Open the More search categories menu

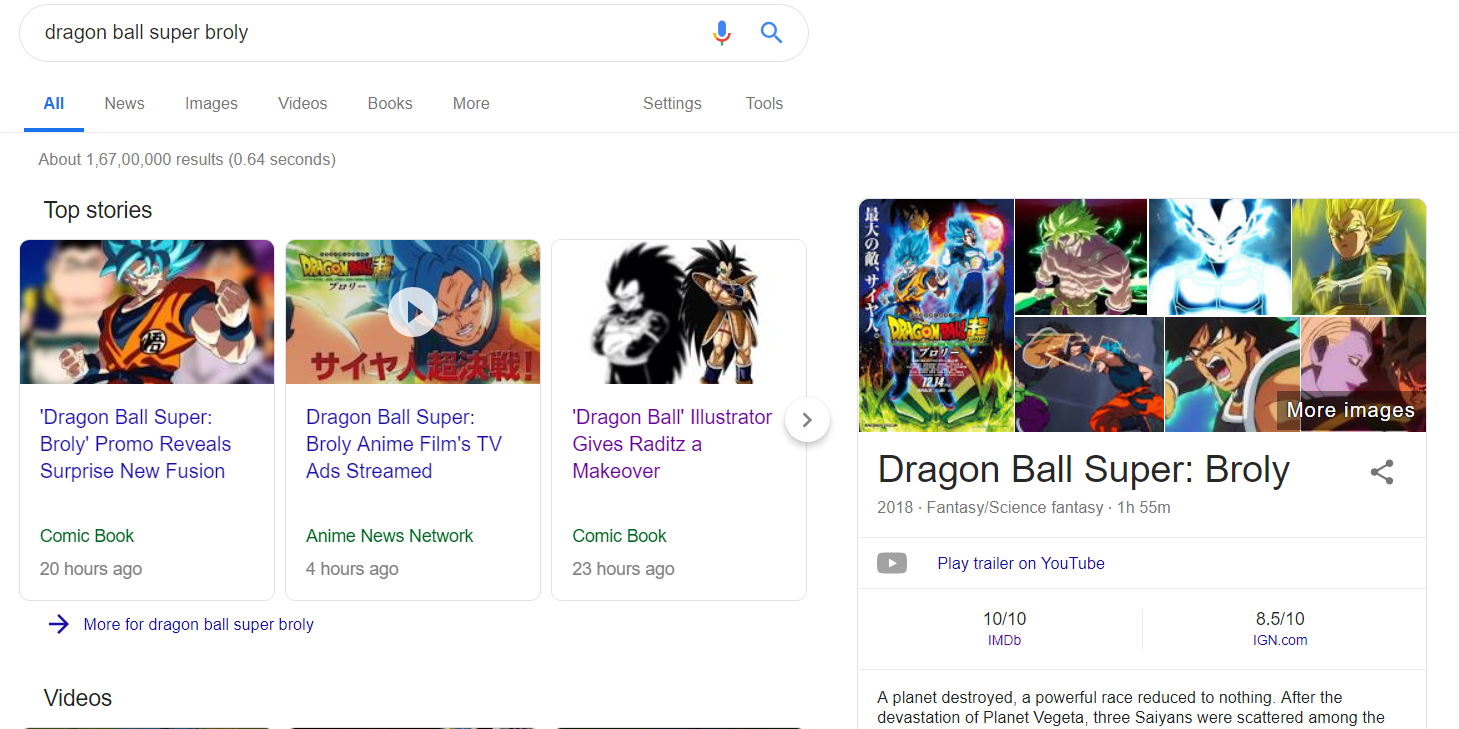[x=471, y=103]
